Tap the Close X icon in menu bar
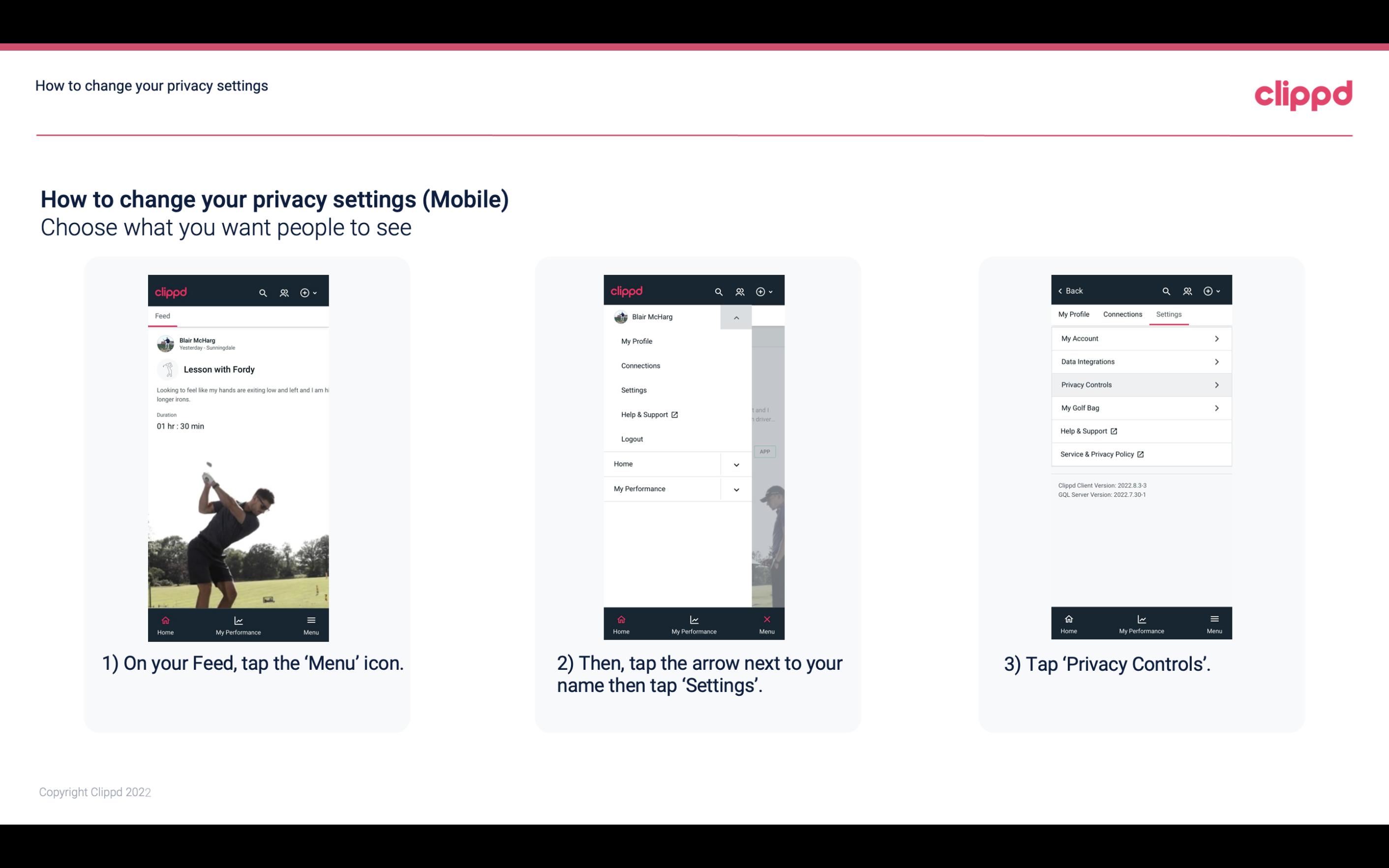Screen dimensions: 1389x868 (x=765, y=619)
